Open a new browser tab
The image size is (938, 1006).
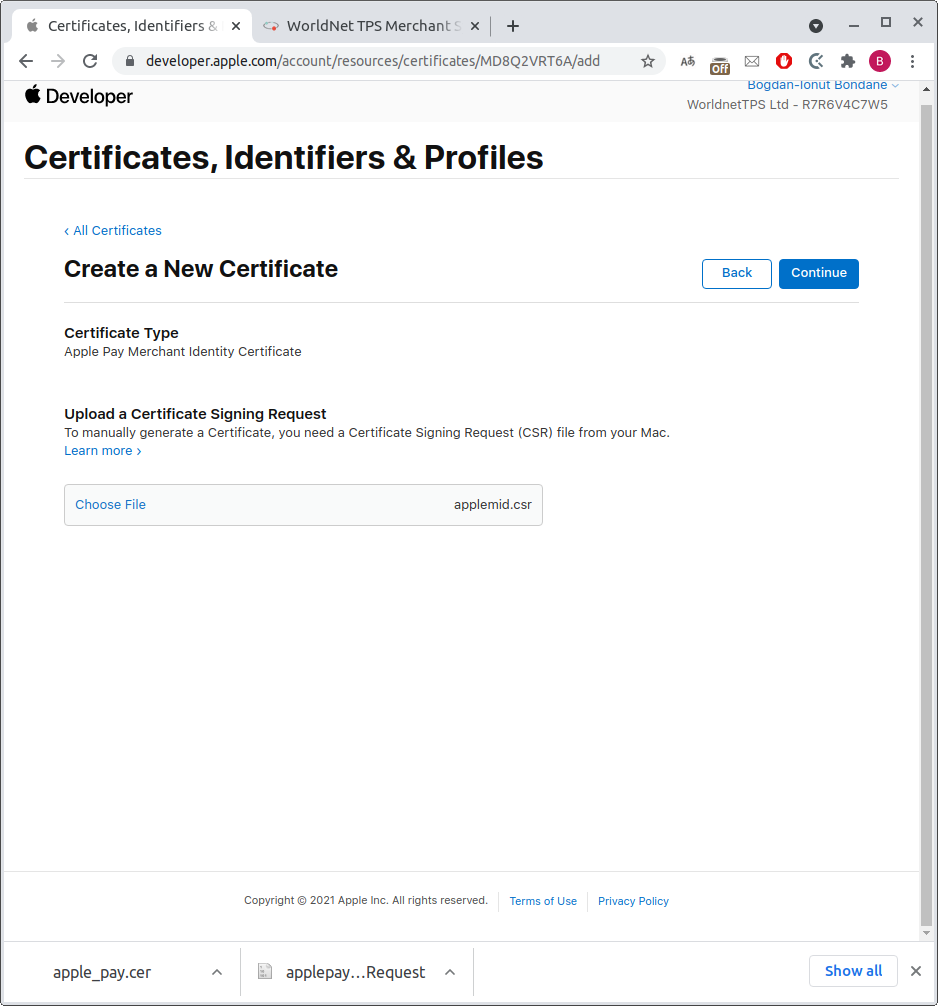(513, 26)
